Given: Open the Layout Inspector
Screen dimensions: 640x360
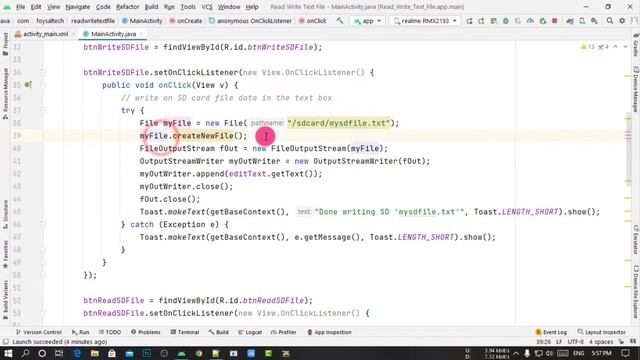Looking at the screenshot, I should [602, 332].
